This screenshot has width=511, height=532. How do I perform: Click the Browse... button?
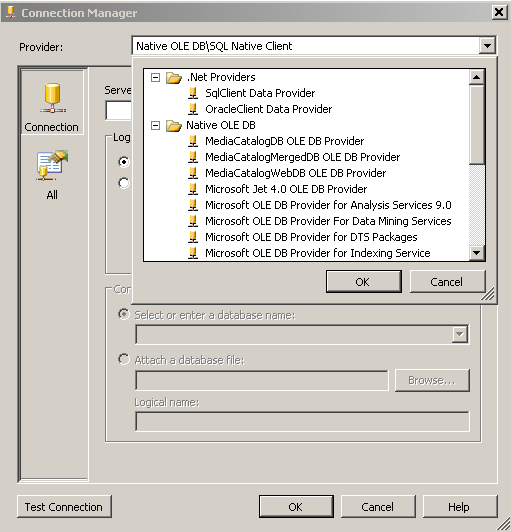click(x=432, y=380)
